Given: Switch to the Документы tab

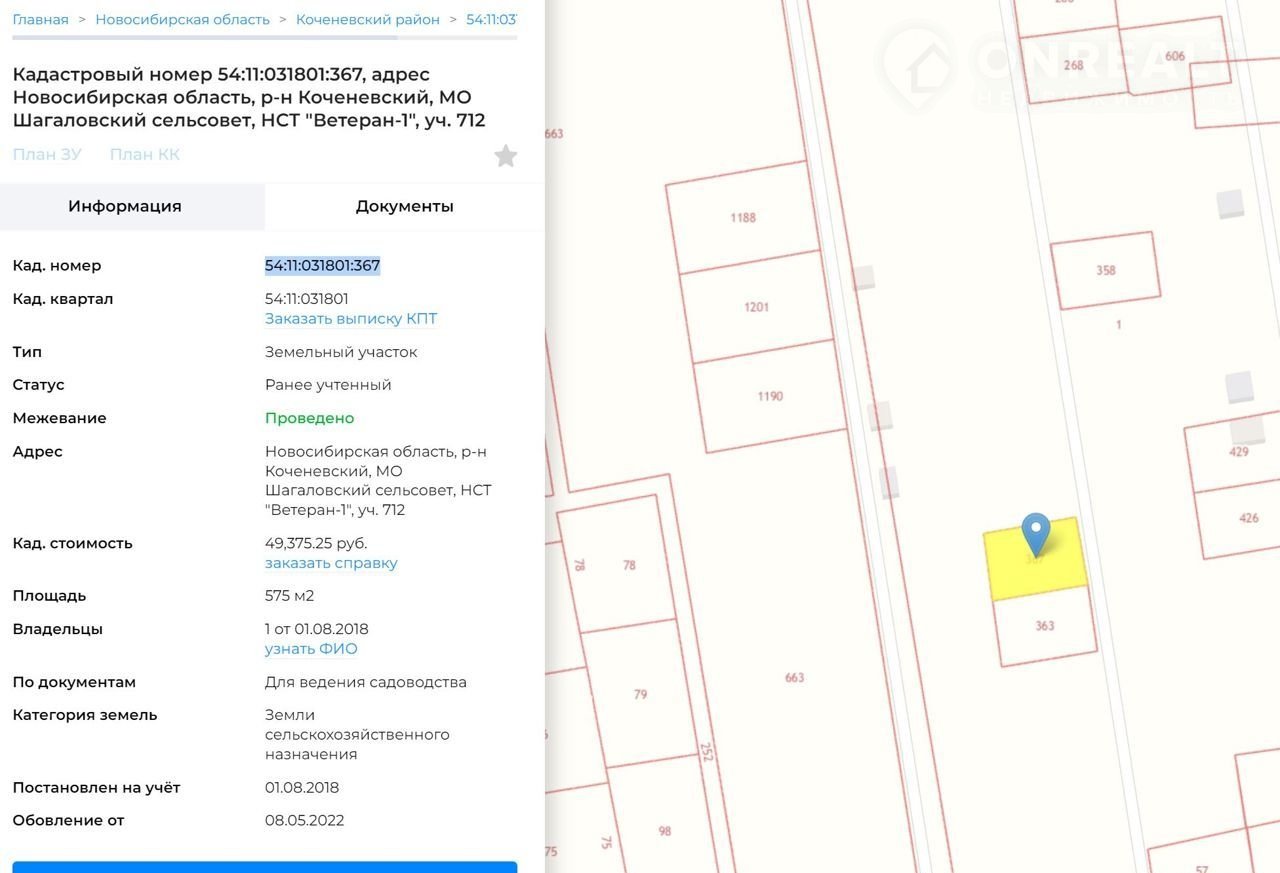Looking at the screenshot, I should (404, 206).
